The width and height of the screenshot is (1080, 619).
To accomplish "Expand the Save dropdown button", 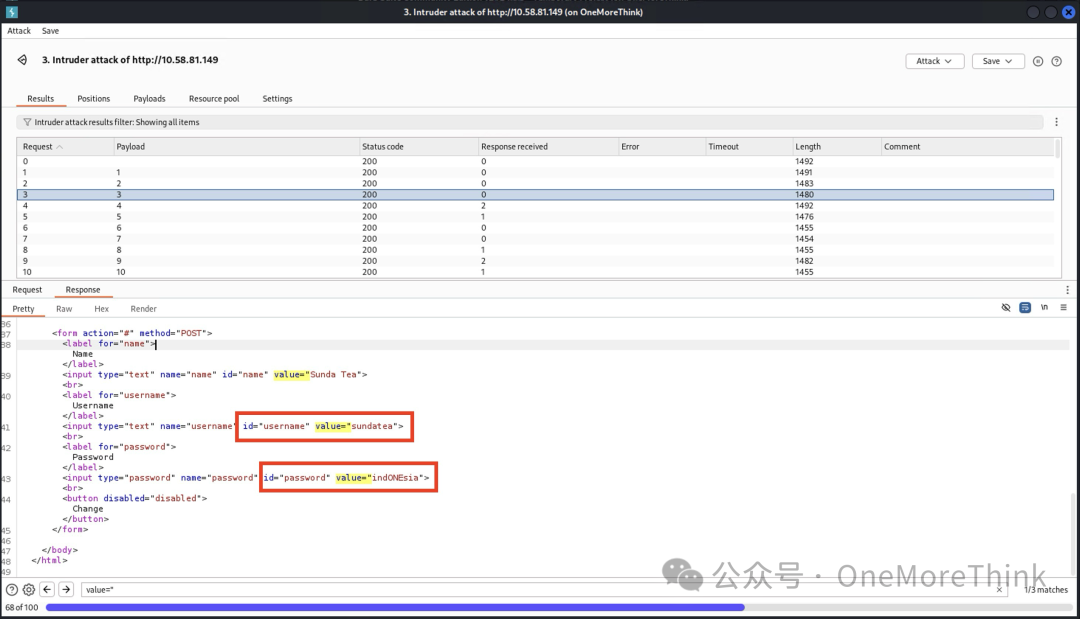I will click(x=998, y=61).
